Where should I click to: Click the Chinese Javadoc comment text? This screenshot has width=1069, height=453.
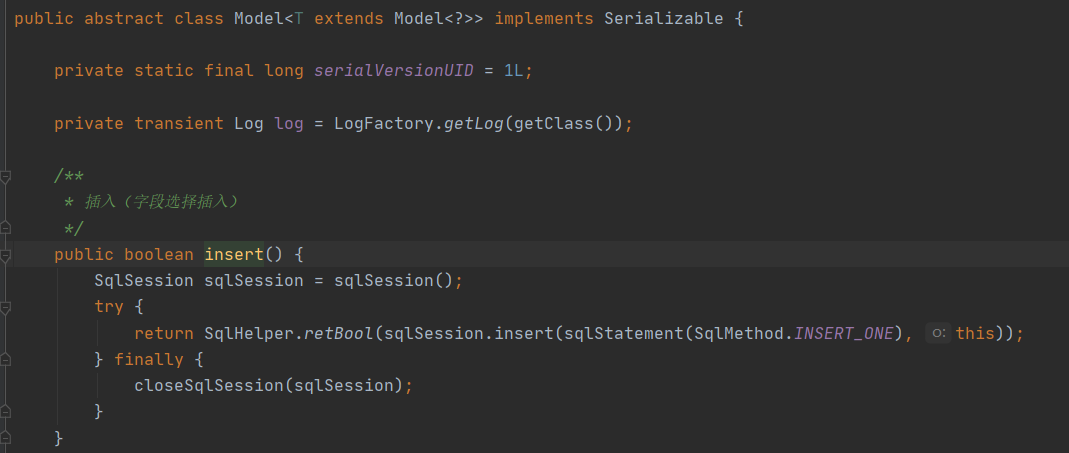(160, 202)
